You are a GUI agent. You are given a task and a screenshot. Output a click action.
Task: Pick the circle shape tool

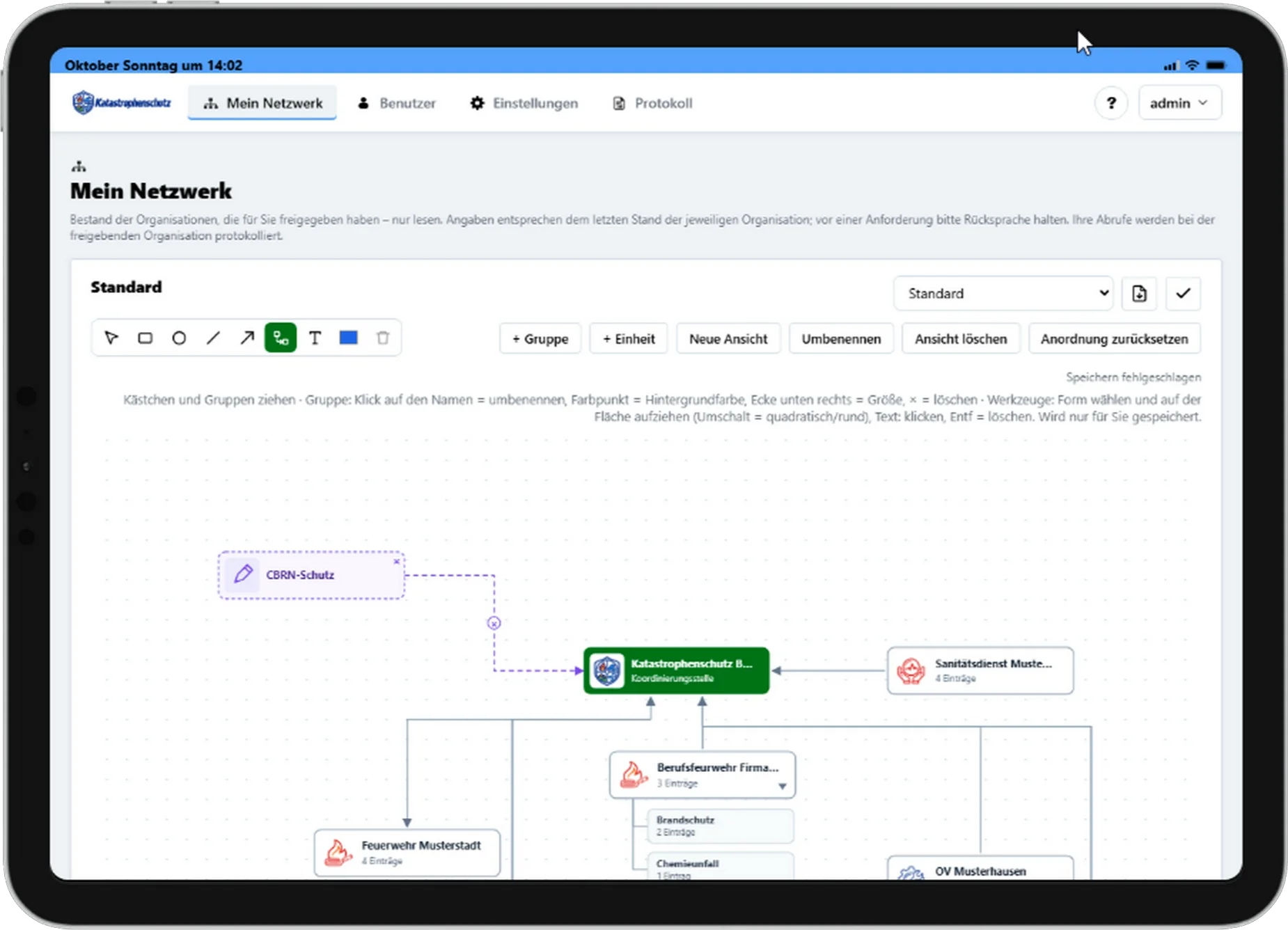click(179, 338)
